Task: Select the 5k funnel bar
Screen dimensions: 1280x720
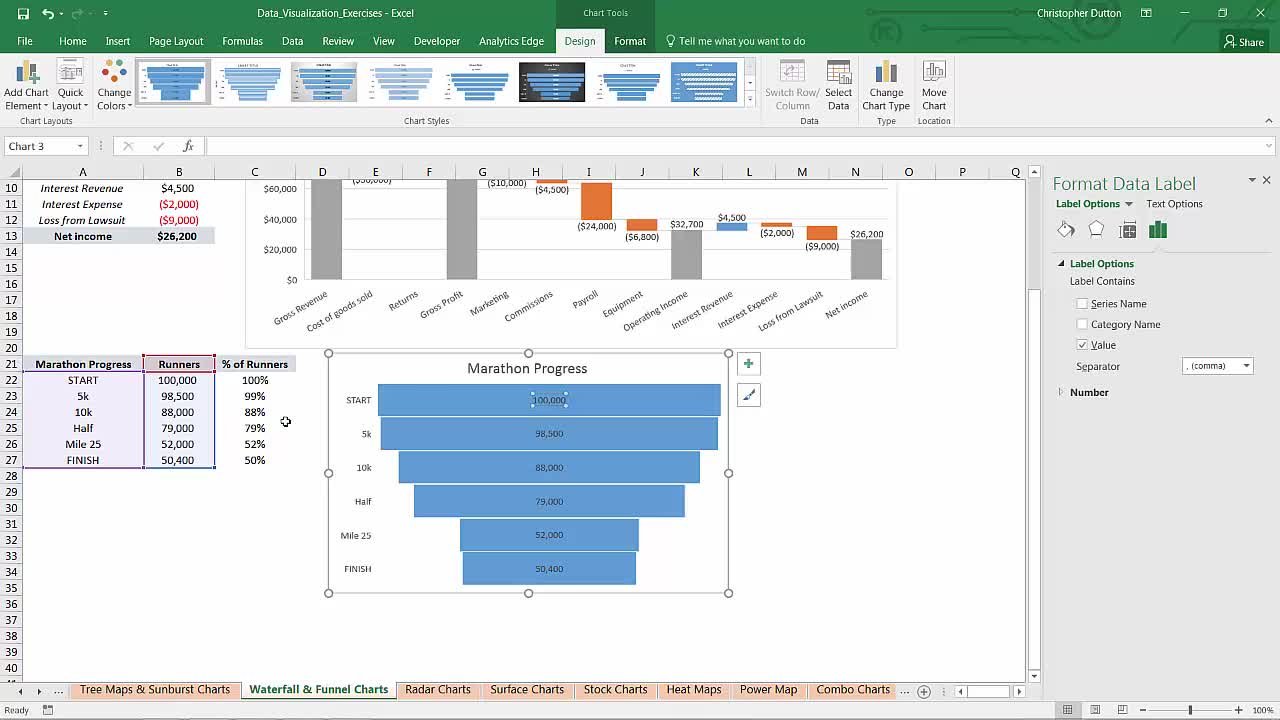Action: click(549, 433)
